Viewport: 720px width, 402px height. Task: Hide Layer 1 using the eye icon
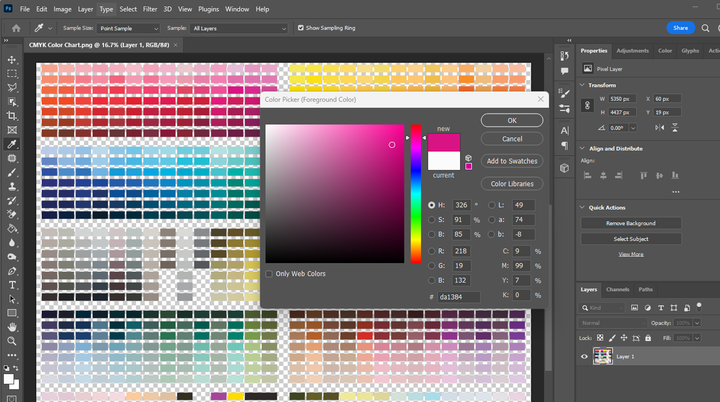585,355
